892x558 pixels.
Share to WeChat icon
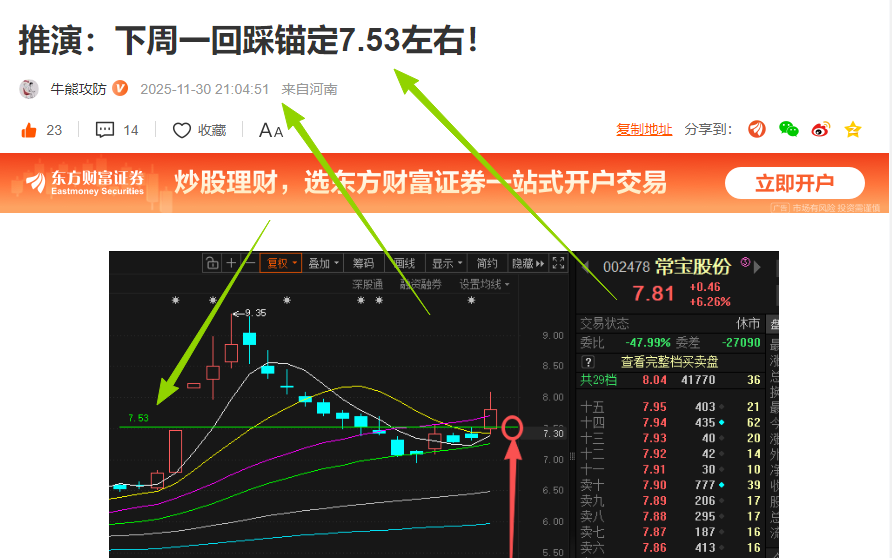tap(788, 130)
